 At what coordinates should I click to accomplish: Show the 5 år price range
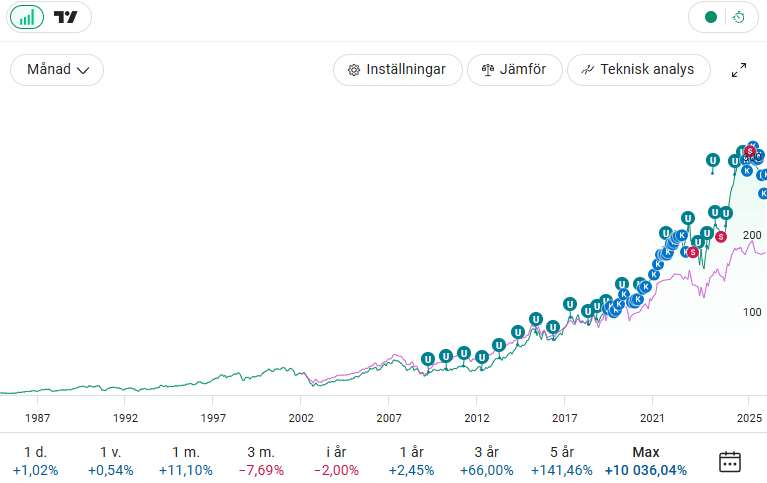tap(561, 461)
